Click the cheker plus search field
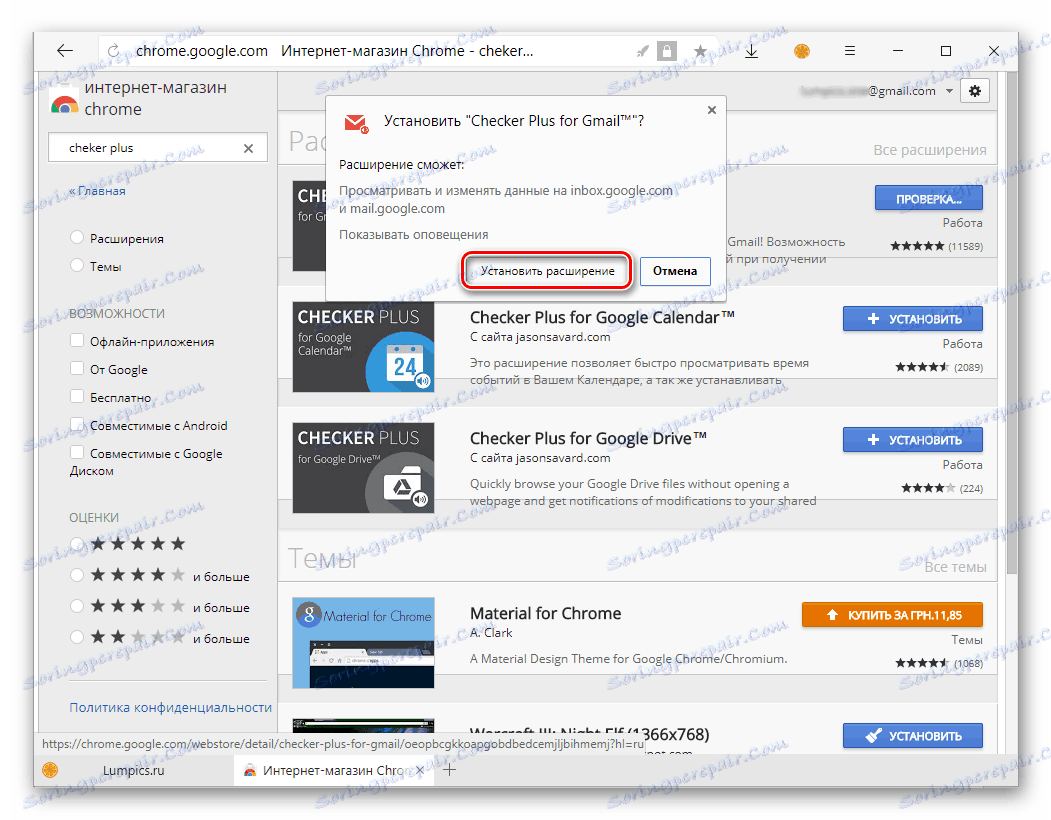 coord(158,148)
